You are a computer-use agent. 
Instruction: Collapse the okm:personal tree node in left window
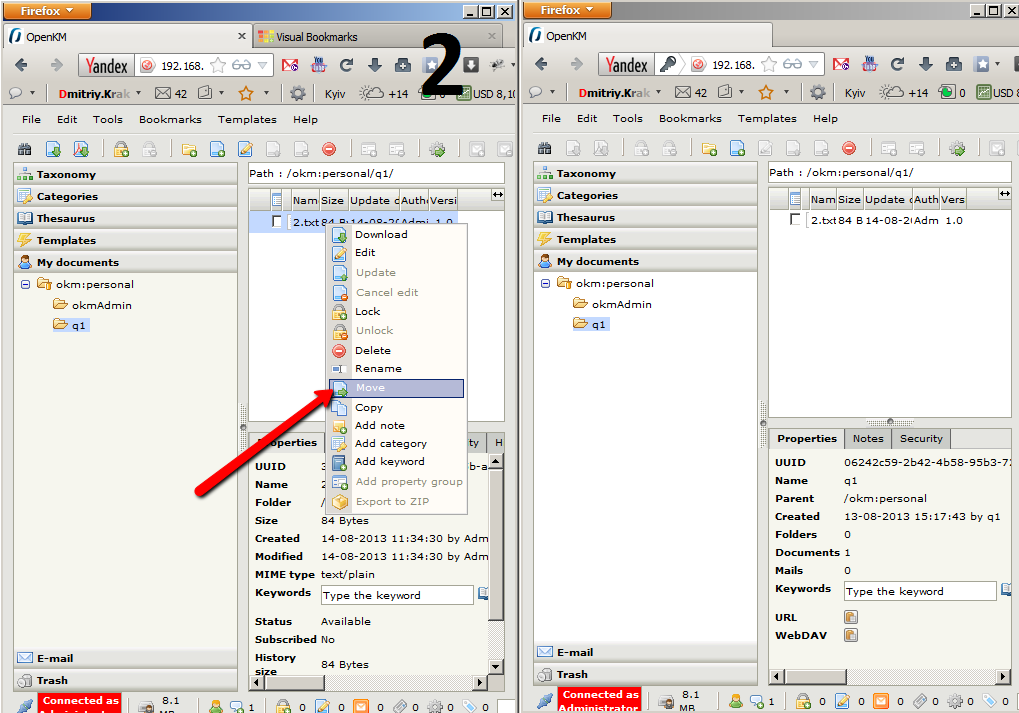click(x=25, y=284)
